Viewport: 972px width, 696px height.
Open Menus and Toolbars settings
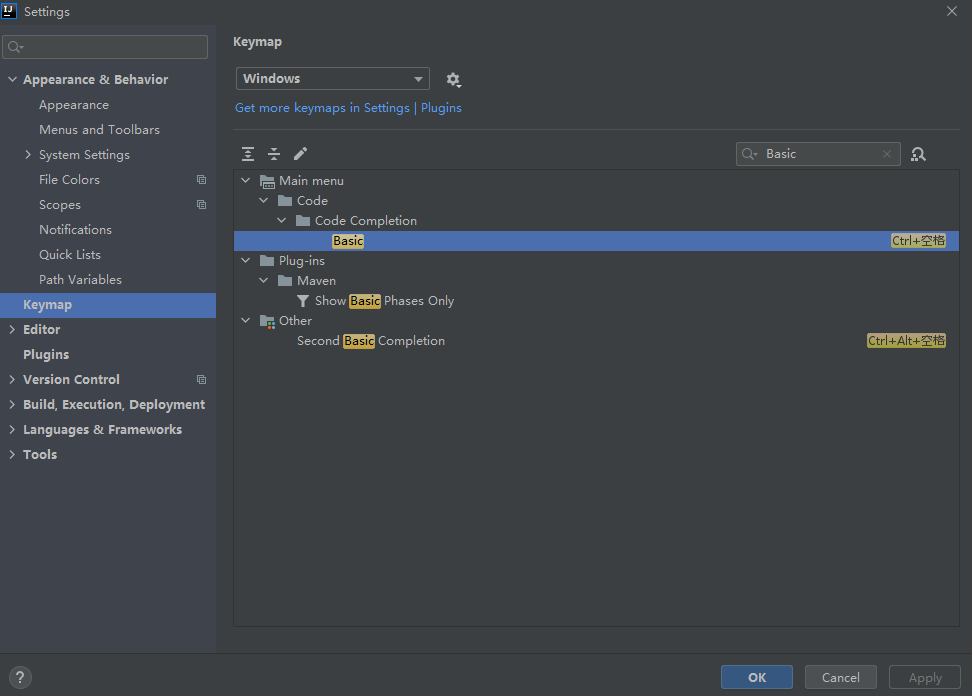(99, 130)
